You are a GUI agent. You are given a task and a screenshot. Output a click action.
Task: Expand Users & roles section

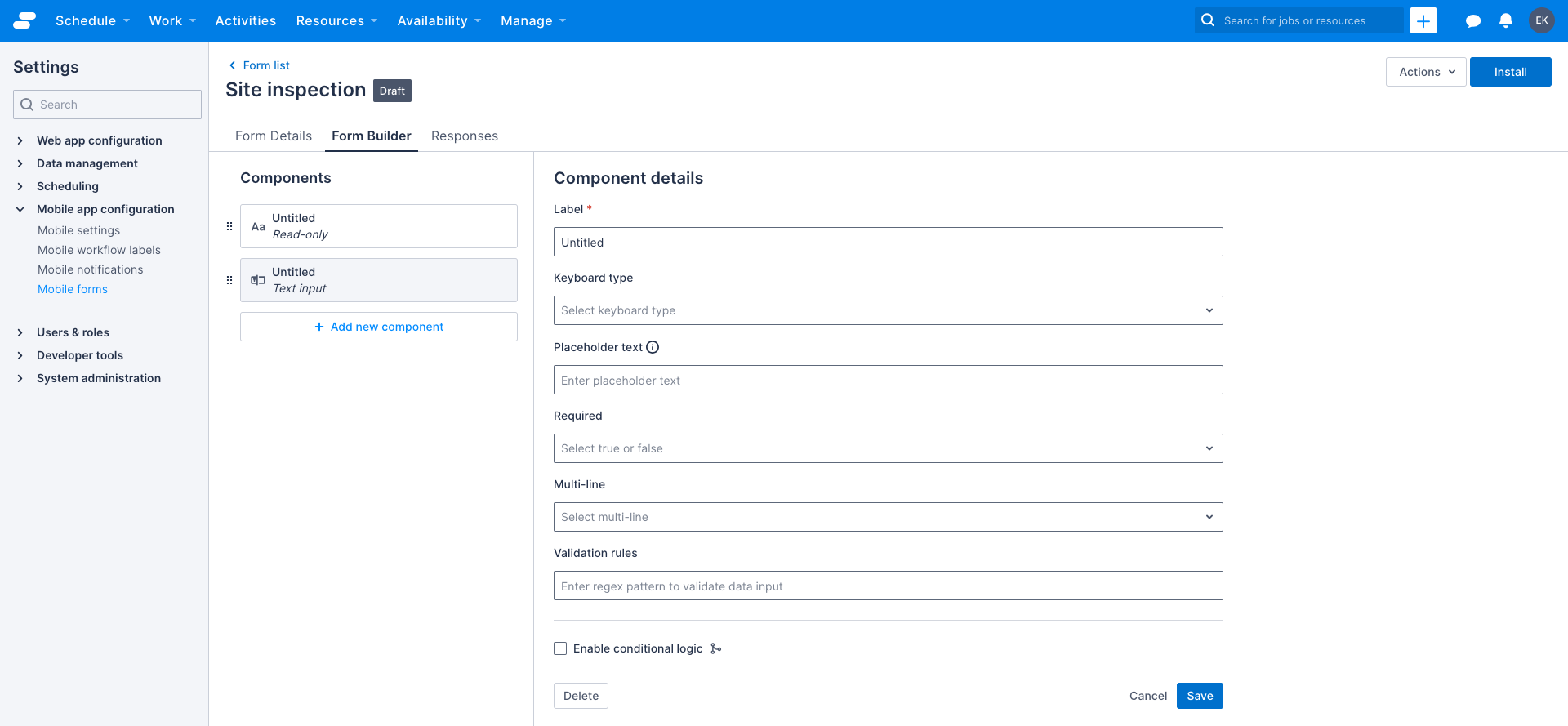coord(20,332)
